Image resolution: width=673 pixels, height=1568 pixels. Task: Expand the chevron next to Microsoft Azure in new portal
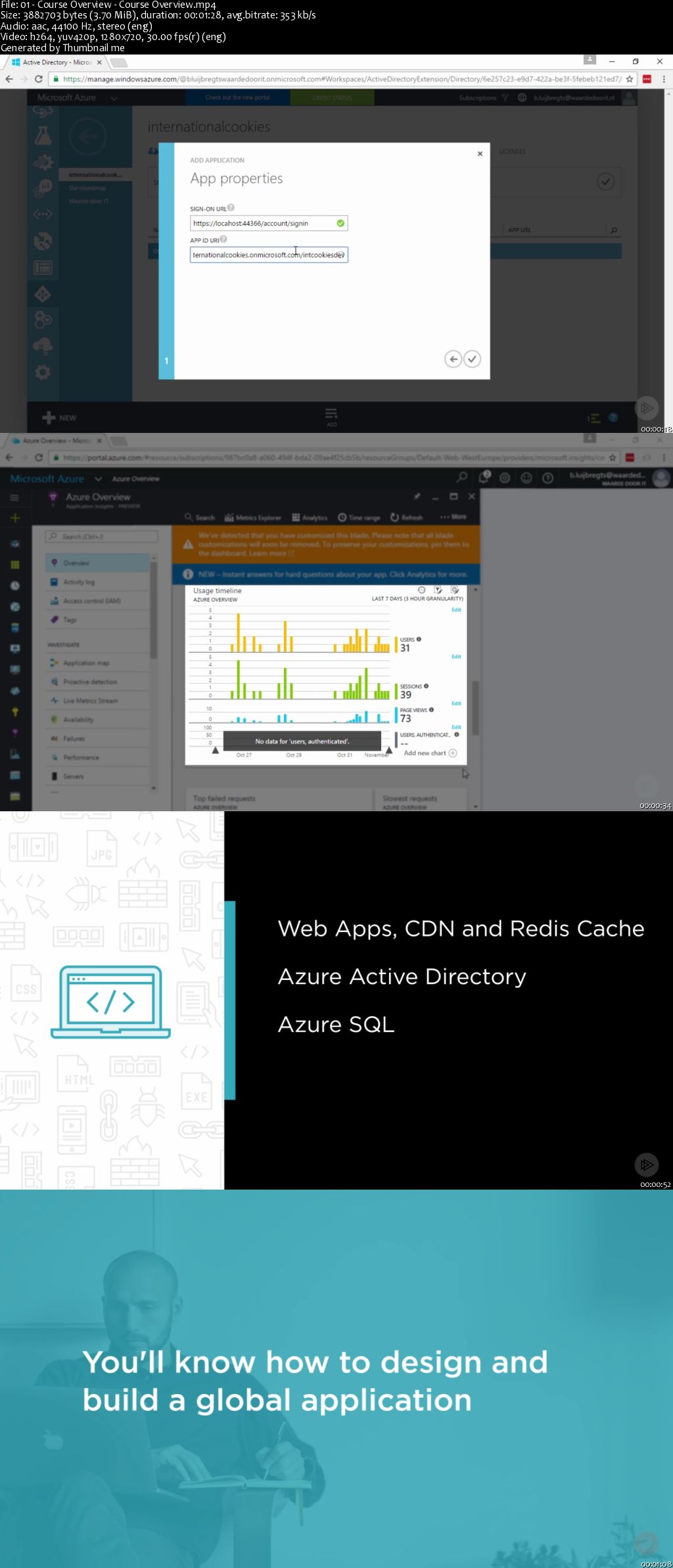(98, 479)
